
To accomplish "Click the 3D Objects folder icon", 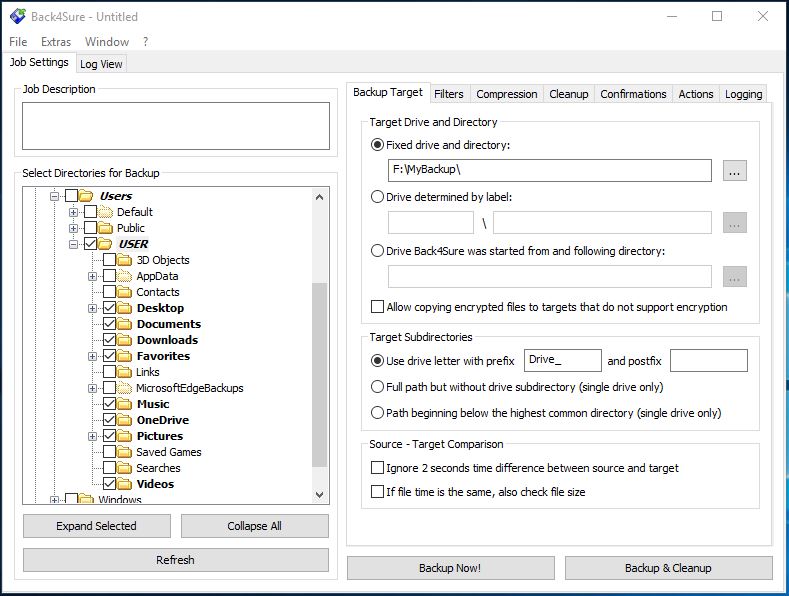I will click(x=124, y=260).
